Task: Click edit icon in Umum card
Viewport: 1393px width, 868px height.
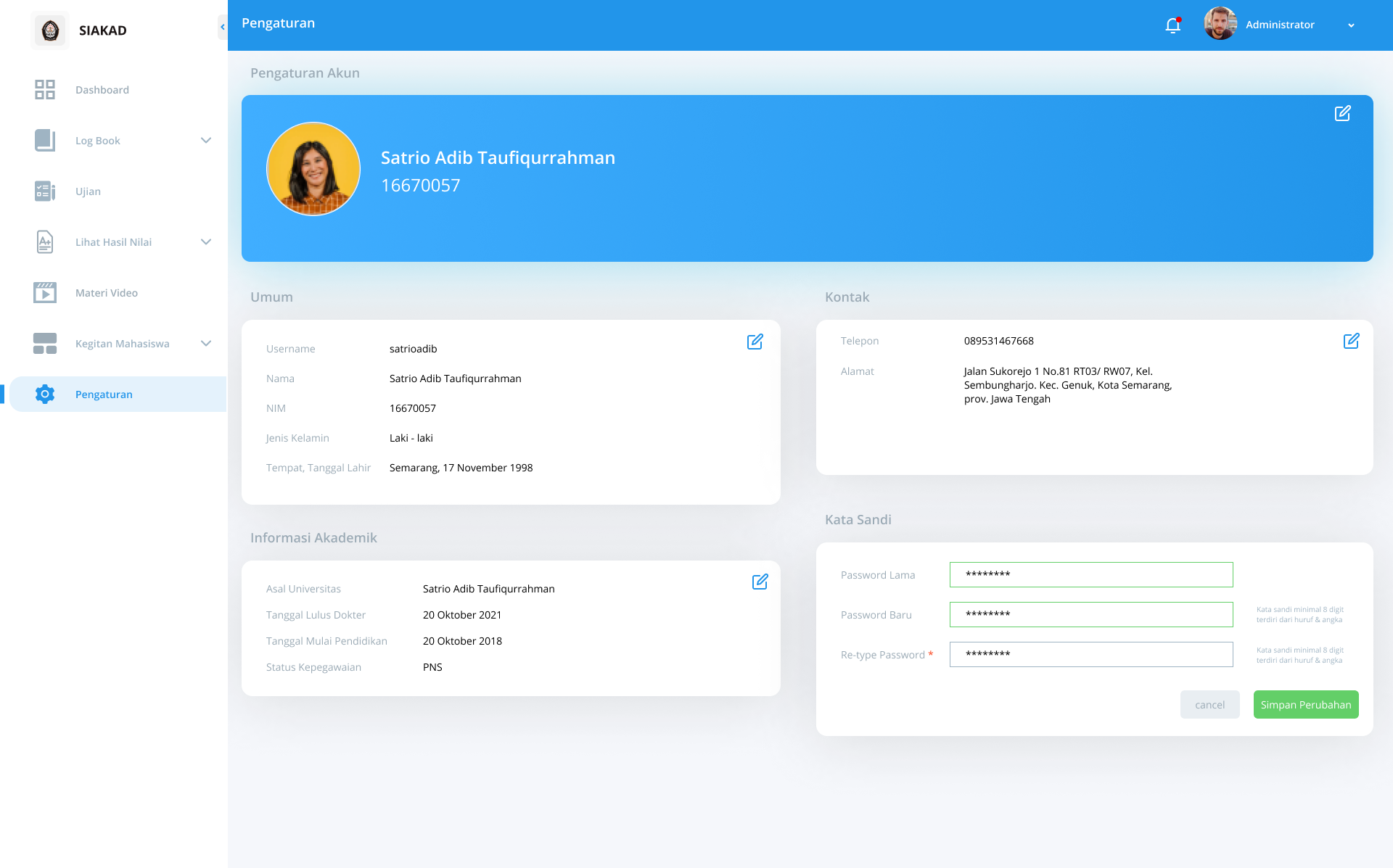Action: tap(755, 342)
